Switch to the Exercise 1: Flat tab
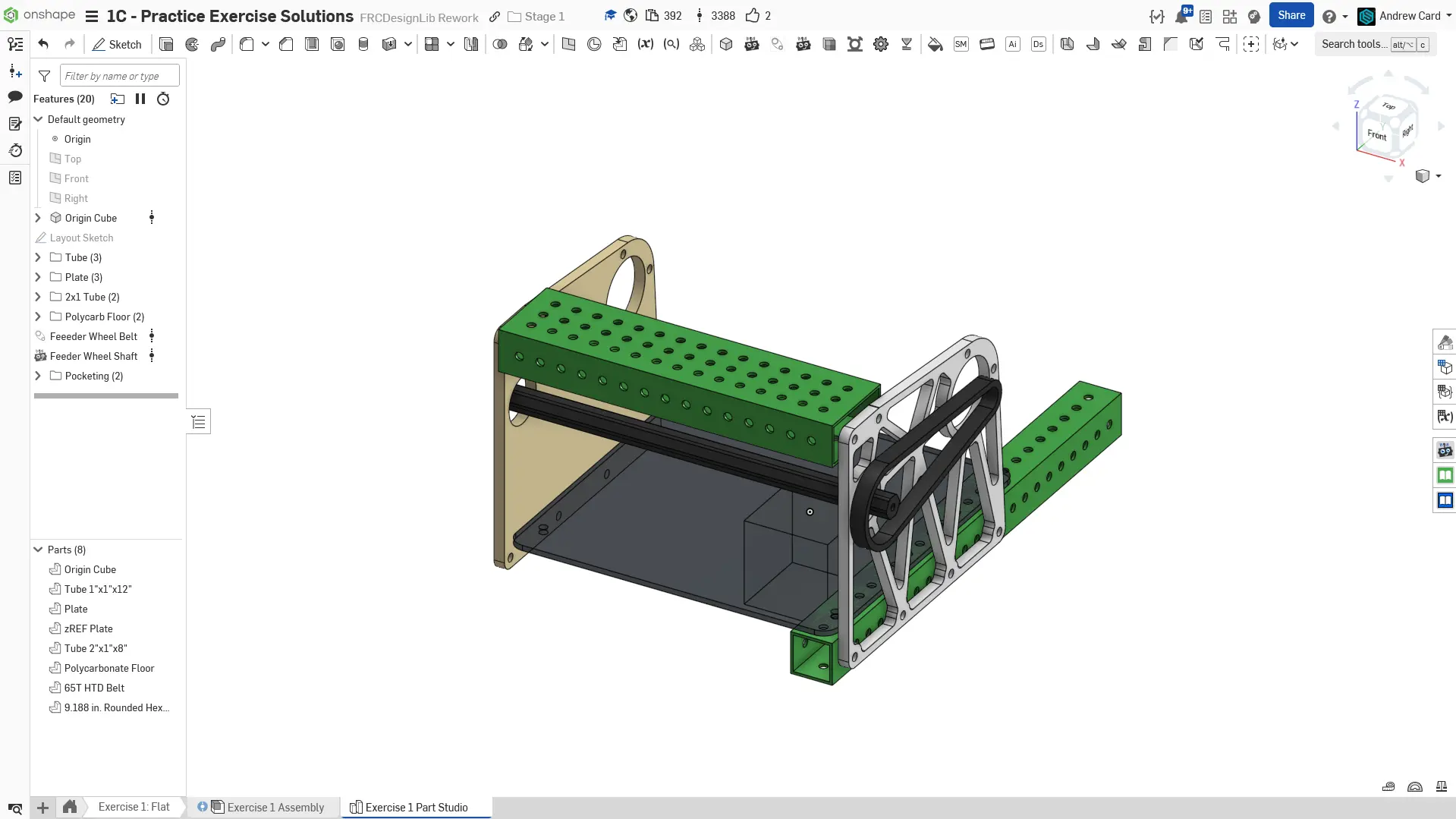 pyautogui.click(x=134, y=807)
